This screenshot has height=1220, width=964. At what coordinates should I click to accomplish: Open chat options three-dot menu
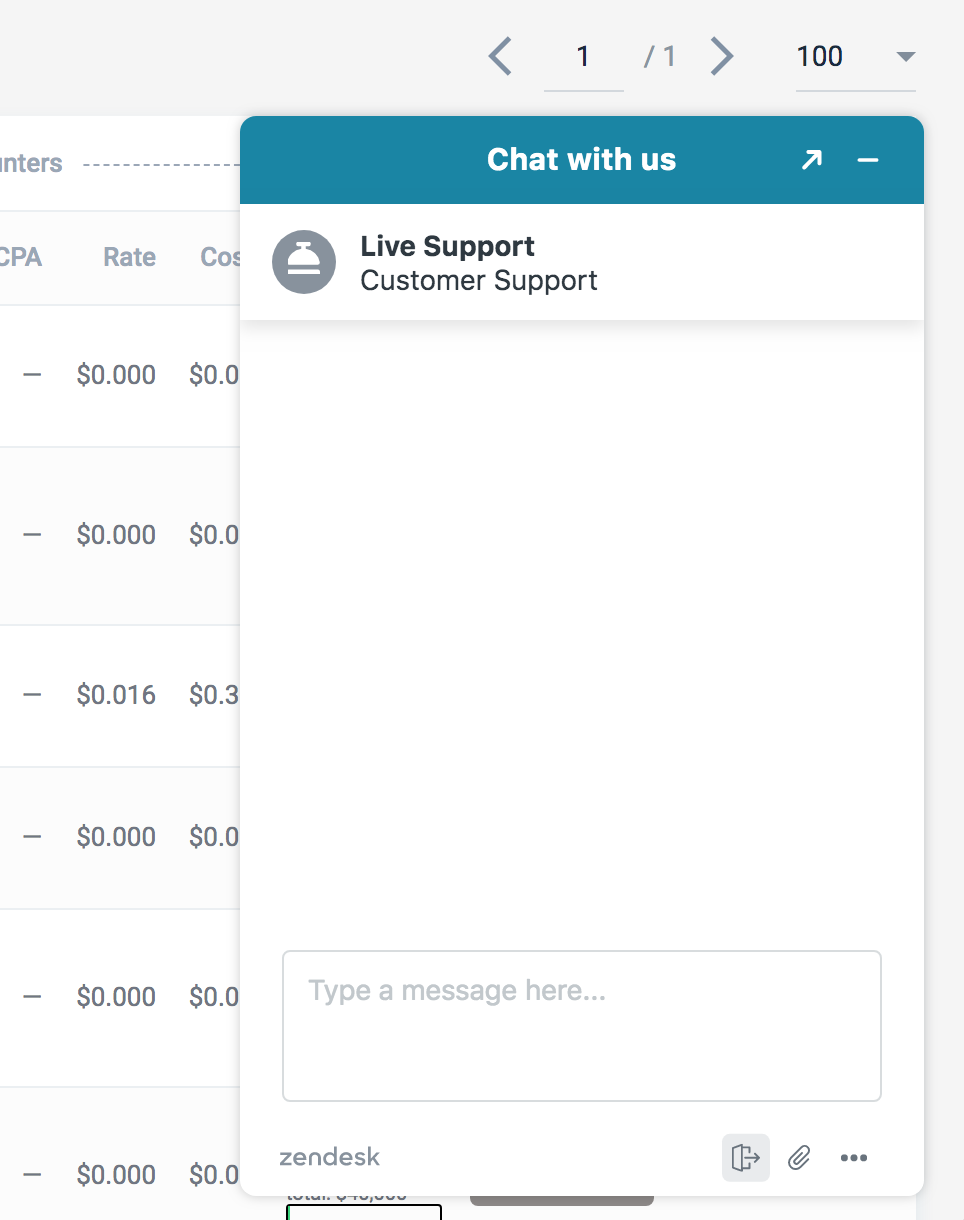(854, 1158)
